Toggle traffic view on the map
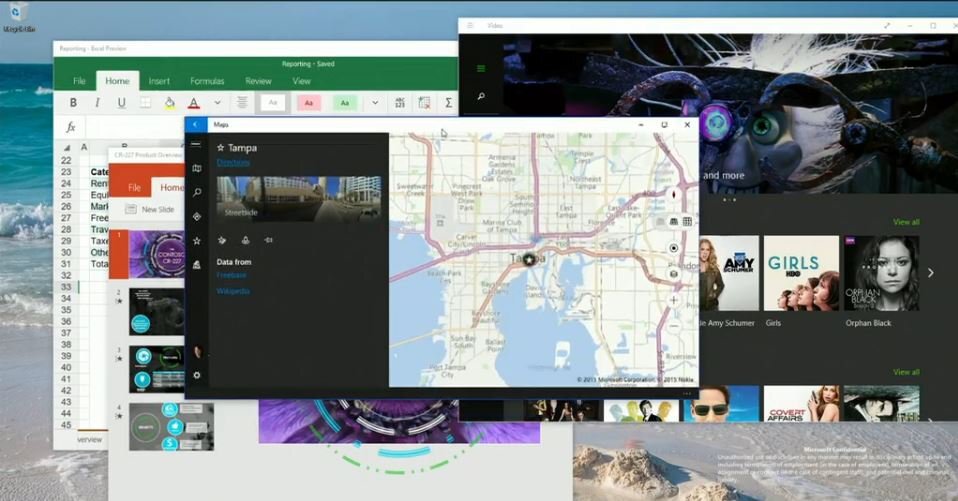The image size is (958, 501). [673, 221]
